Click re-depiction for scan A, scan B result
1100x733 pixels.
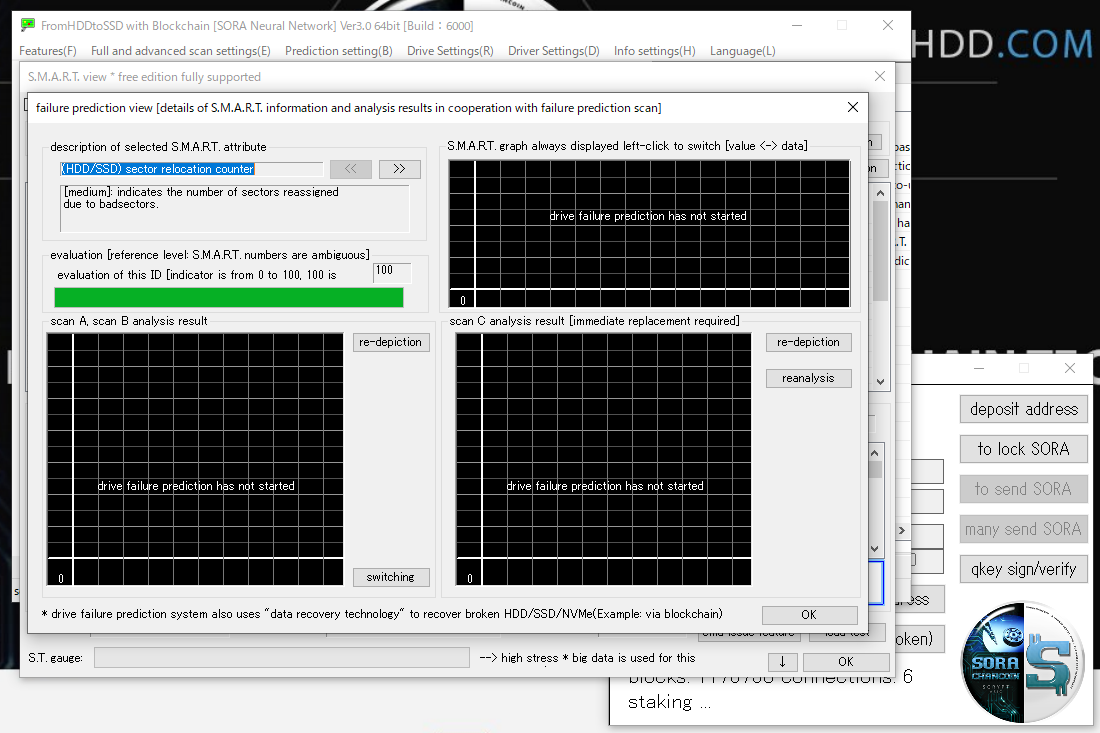(x=391, y=342)
